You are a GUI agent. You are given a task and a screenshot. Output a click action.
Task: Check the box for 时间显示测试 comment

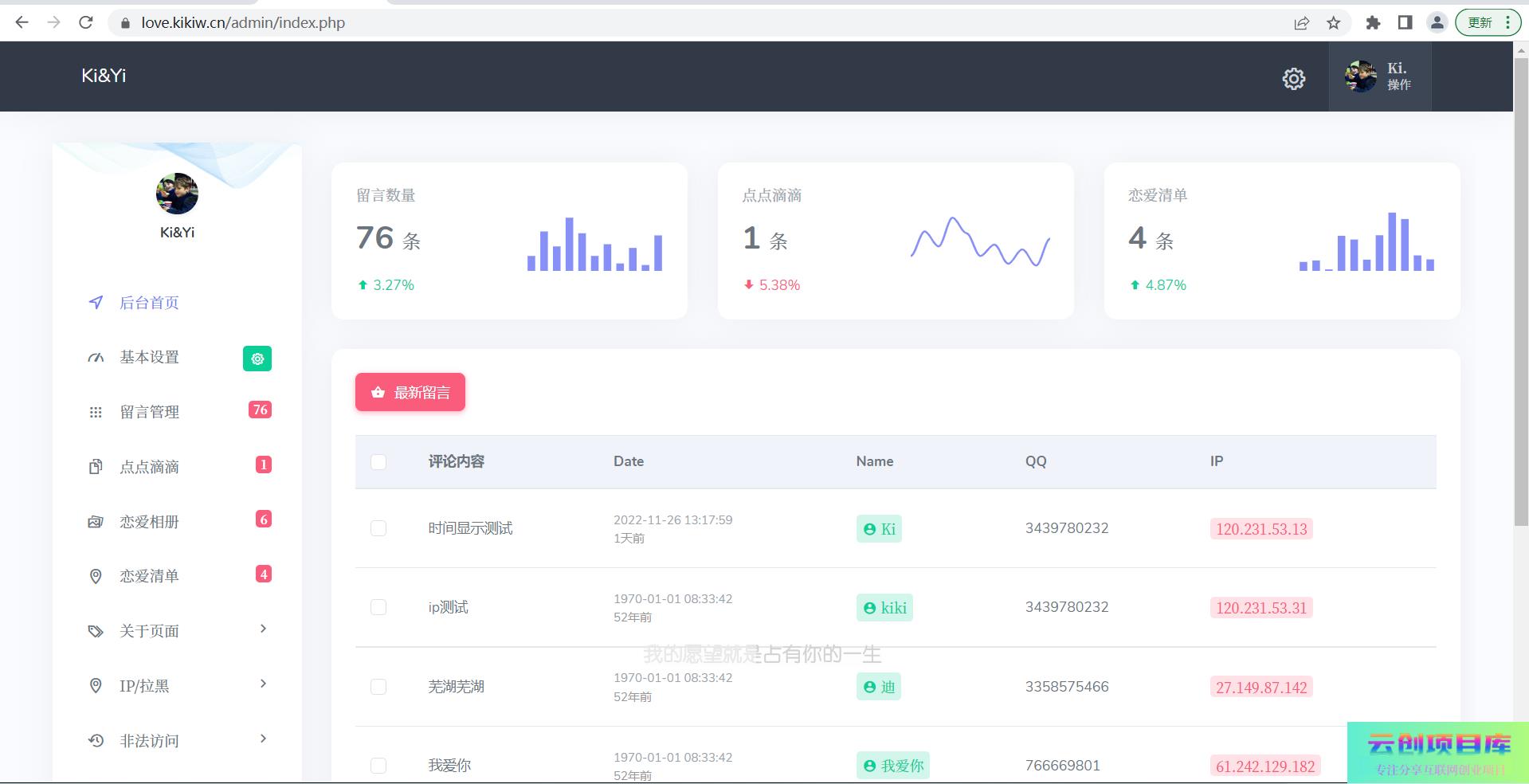[378, 528]
